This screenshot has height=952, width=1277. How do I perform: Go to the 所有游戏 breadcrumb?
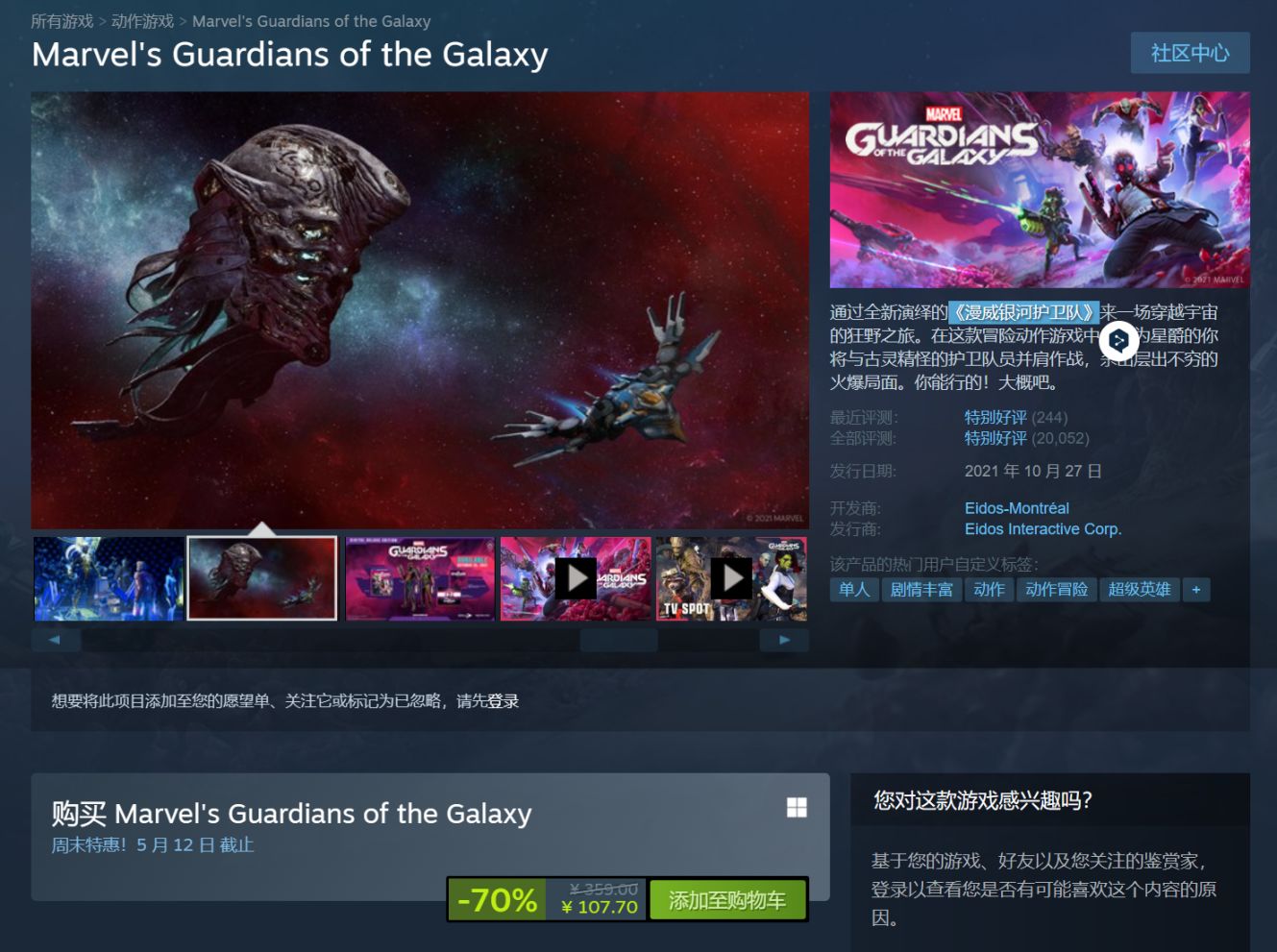click(x=62, y=21)
